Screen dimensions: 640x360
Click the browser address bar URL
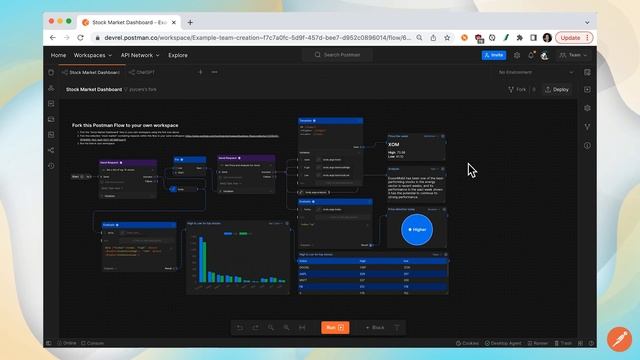pos(258,38)
